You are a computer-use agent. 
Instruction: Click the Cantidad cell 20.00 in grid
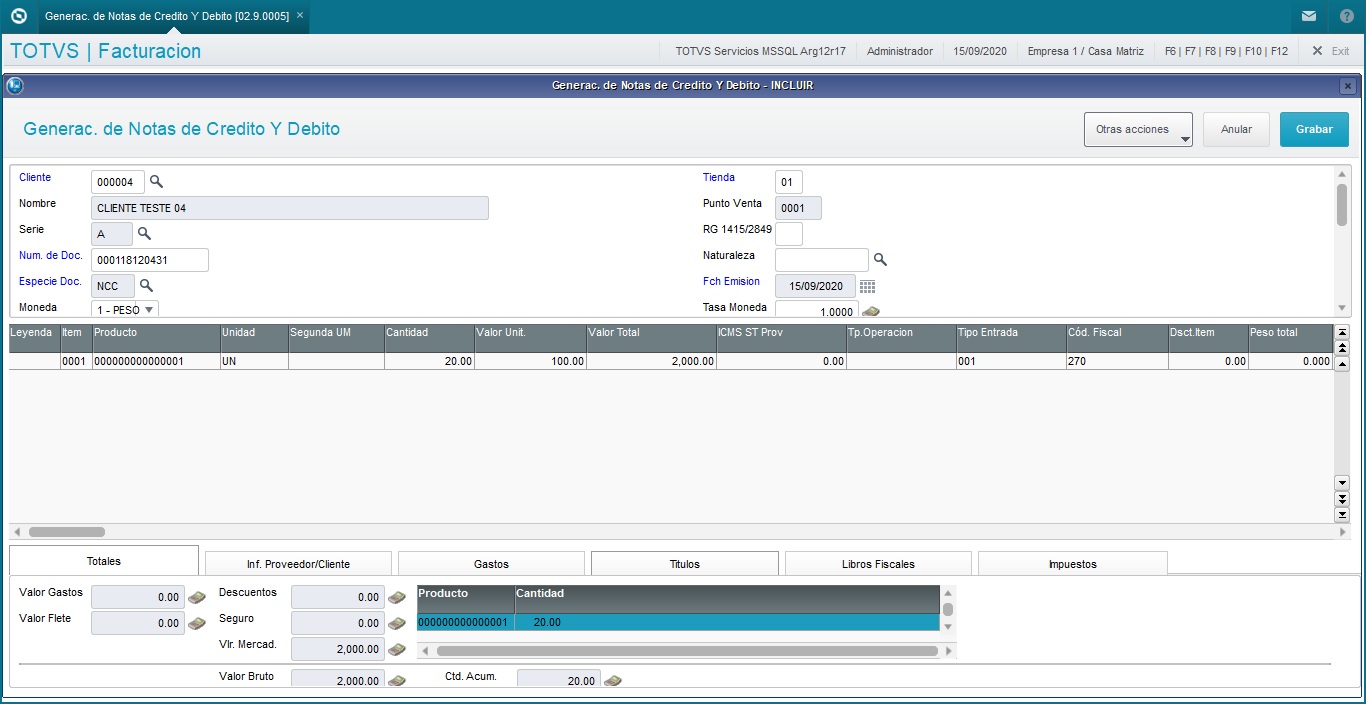[x=430, y=361]
